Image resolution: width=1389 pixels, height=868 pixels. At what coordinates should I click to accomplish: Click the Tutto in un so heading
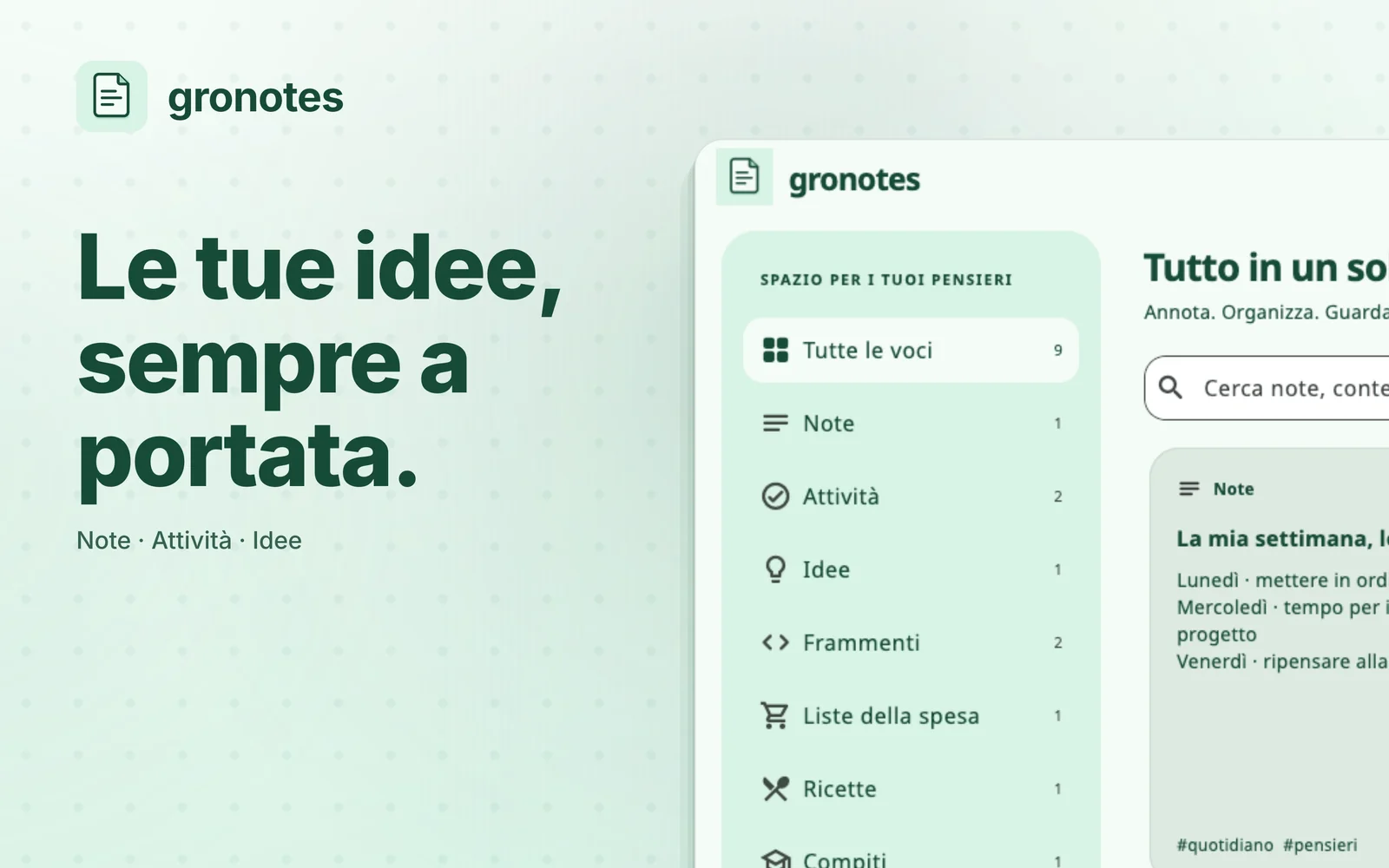pos(1266,267)
